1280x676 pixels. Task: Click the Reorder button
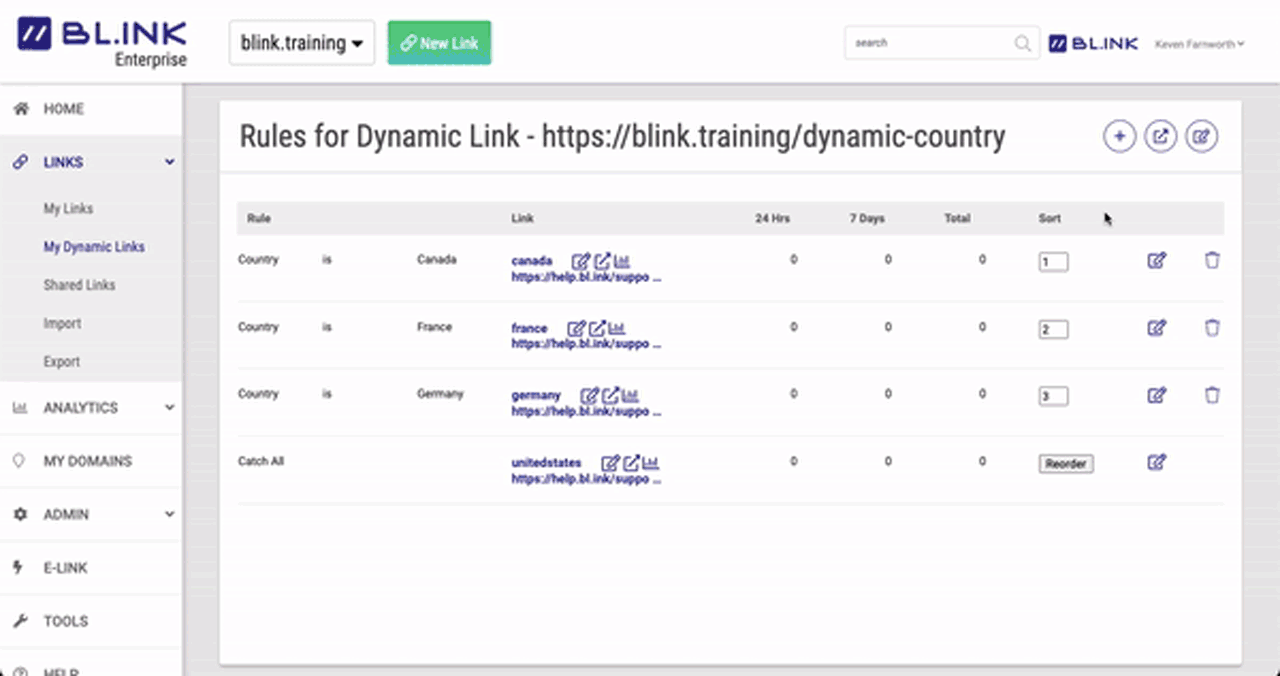(1066, 464)
